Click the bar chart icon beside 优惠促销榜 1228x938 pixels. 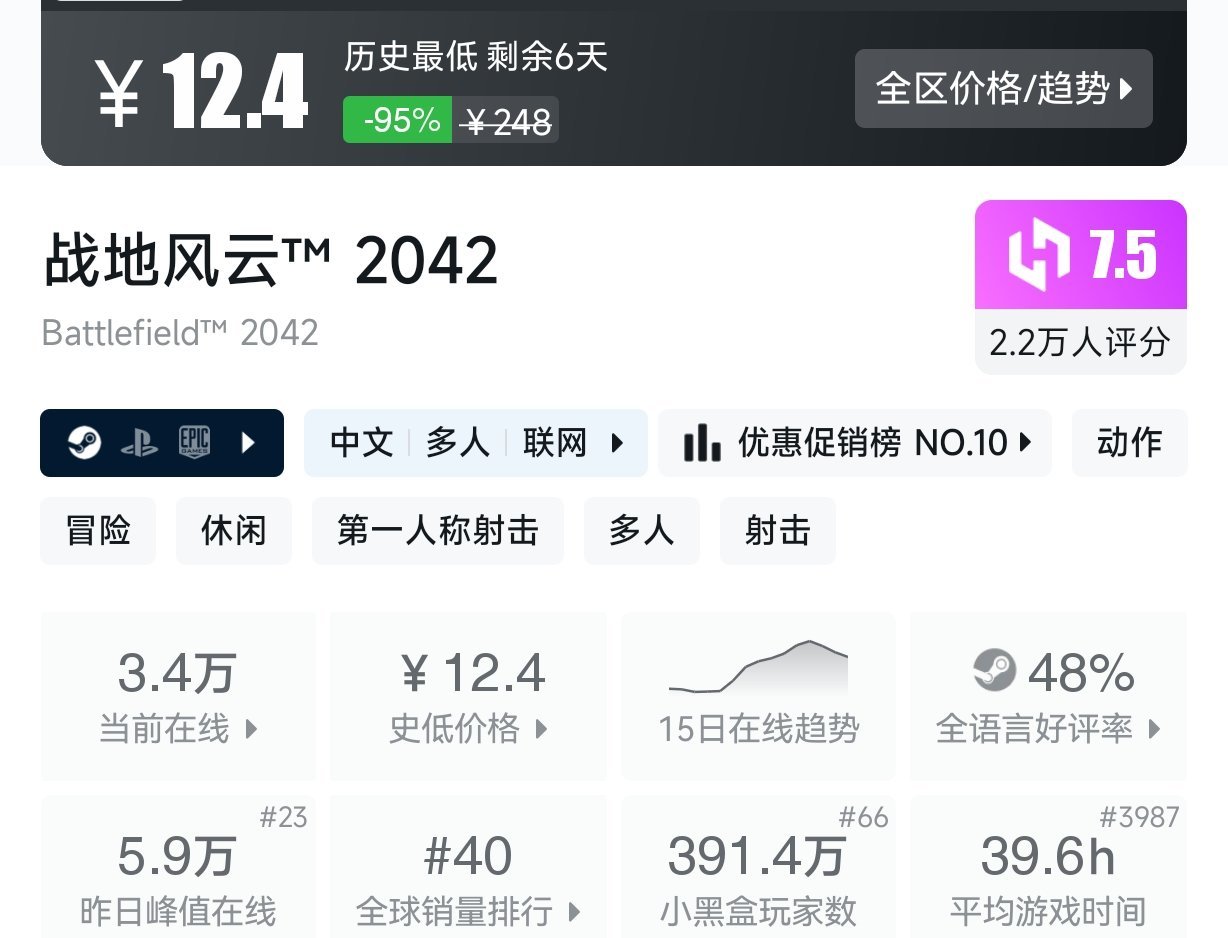click(x=702, y=442)
